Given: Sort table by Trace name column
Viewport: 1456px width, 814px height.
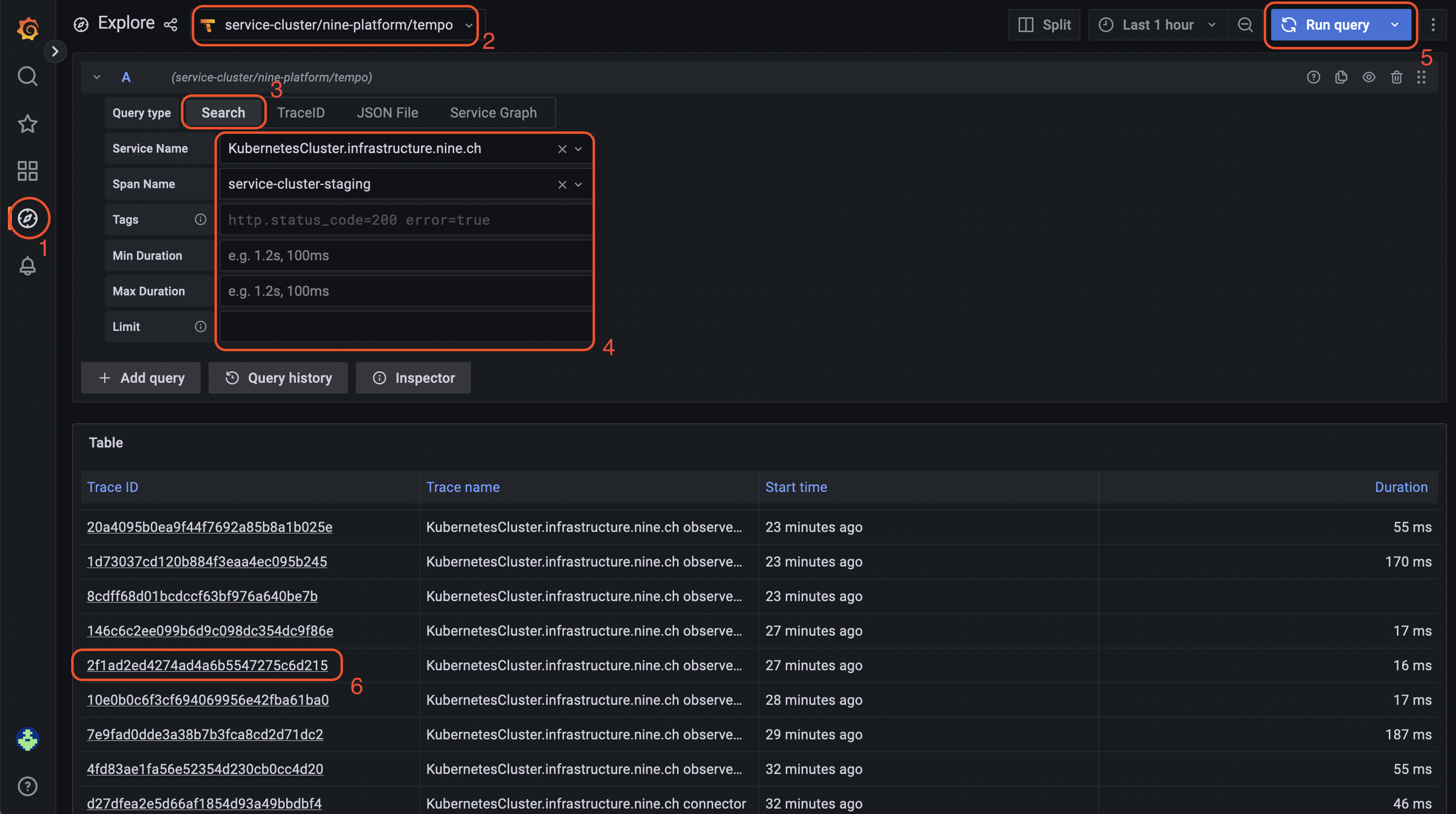Looking at the screenshot, I should [463, 487].
